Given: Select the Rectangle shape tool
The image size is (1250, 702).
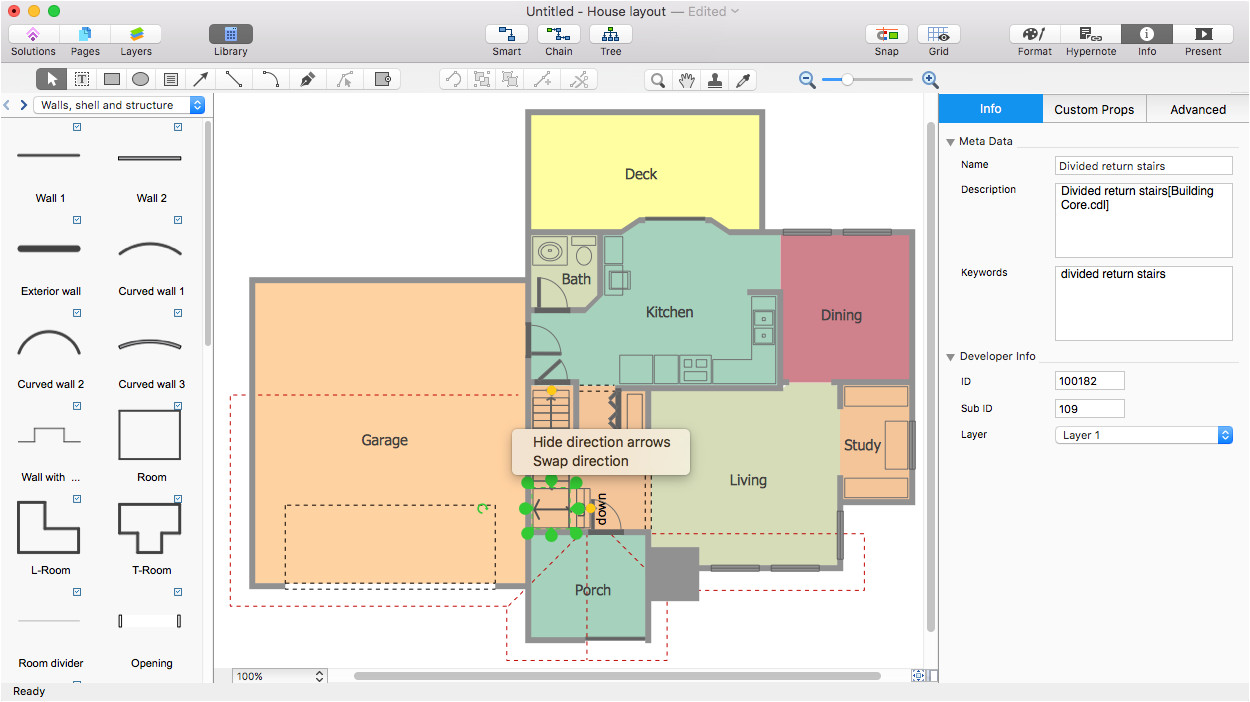Looking at the screenshot, I should tap(112, 79).
